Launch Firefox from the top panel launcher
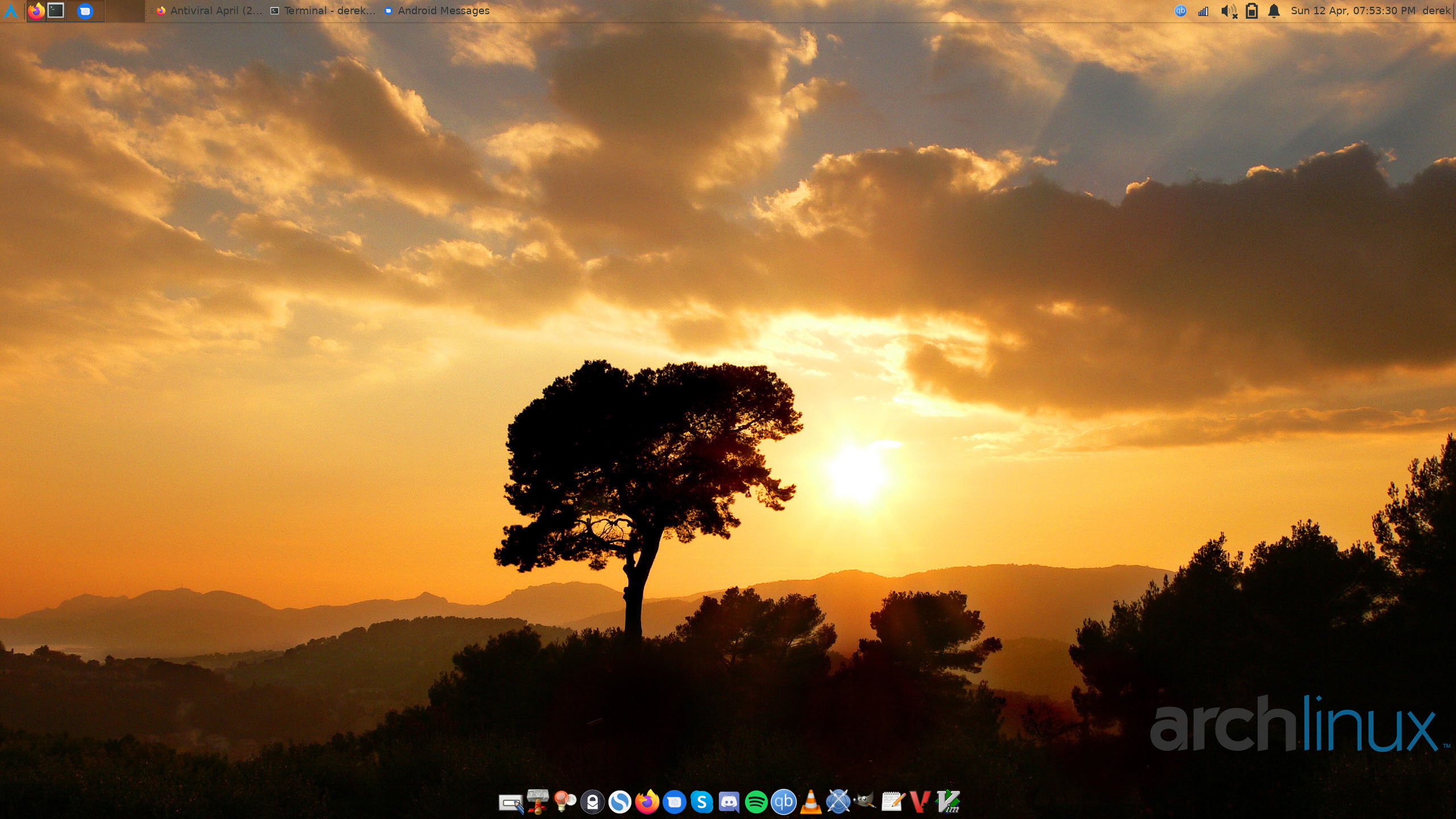This screenshot has width=1456, height=819. pos(36,11)
